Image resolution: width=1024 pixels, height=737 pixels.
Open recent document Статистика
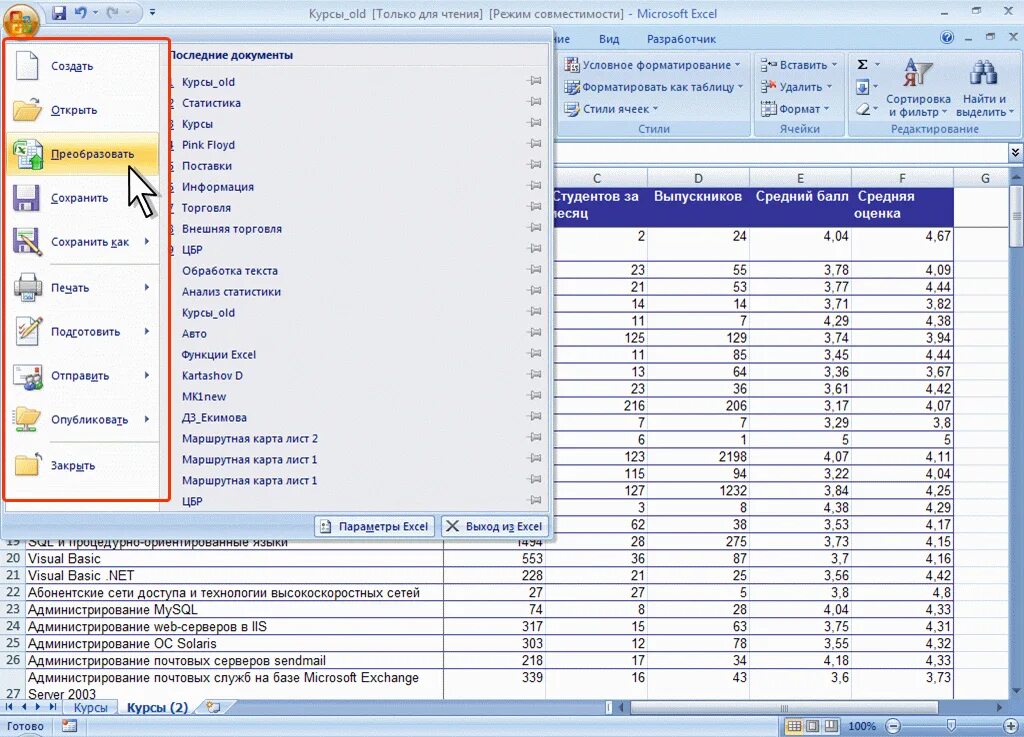click(x=211, y=103)
